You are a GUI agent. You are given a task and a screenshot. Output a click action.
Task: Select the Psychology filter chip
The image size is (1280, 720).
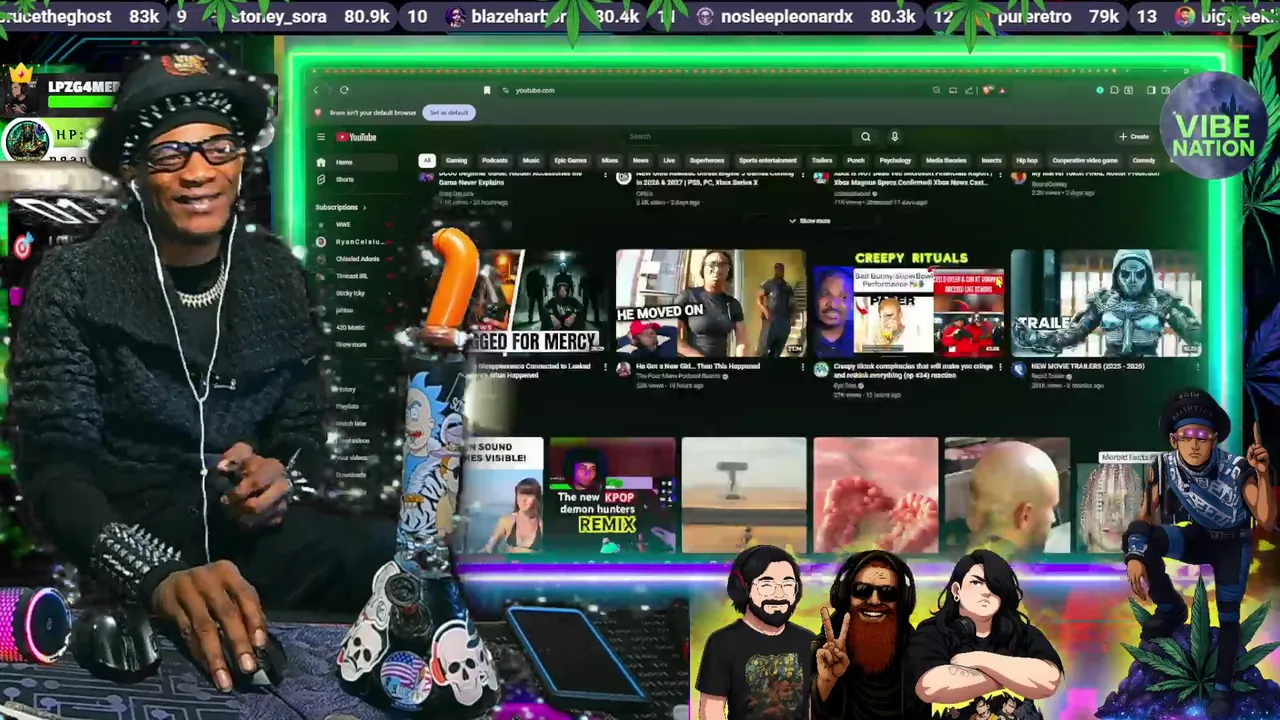click(895, 160)
